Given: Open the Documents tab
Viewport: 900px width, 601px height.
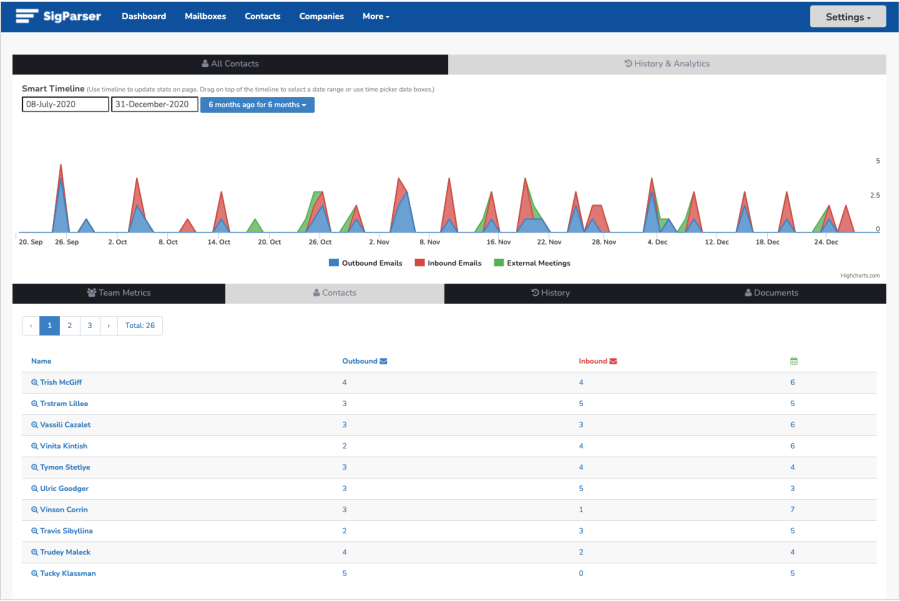Looking at the screenshot, I should pyautogui.click(x=771, y=293).
